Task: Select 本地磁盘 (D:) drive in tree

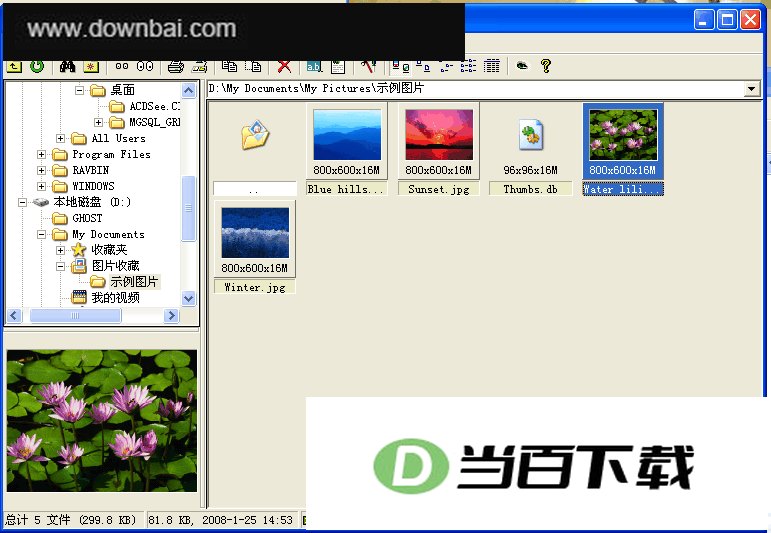Action: 92,202
